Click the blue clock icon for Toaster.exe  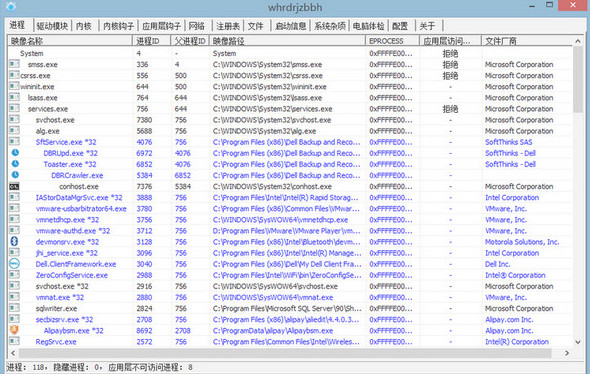click(x=15, y=164)
